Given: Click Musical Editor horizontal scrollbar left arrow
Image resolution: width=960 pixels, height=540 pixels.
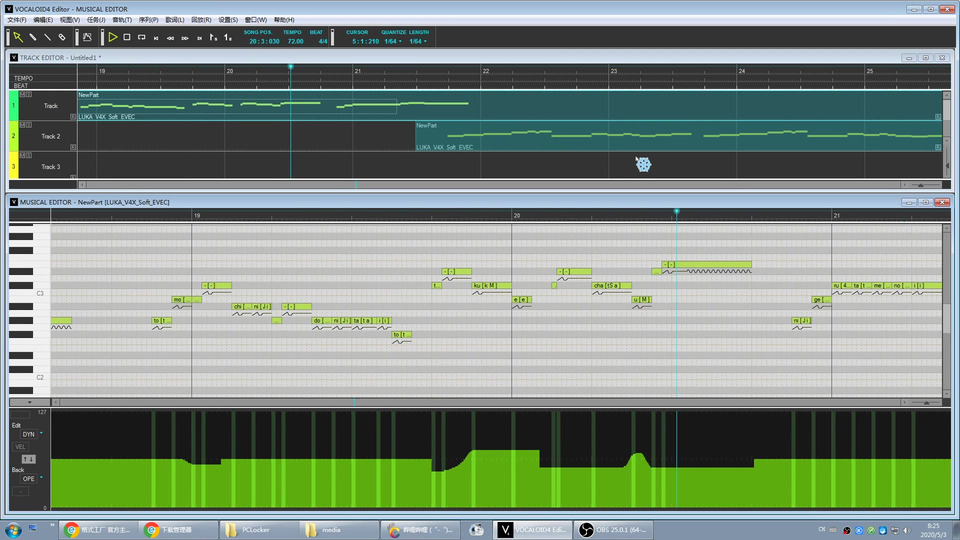Looking at the screenshot, I should click(56, 402).
